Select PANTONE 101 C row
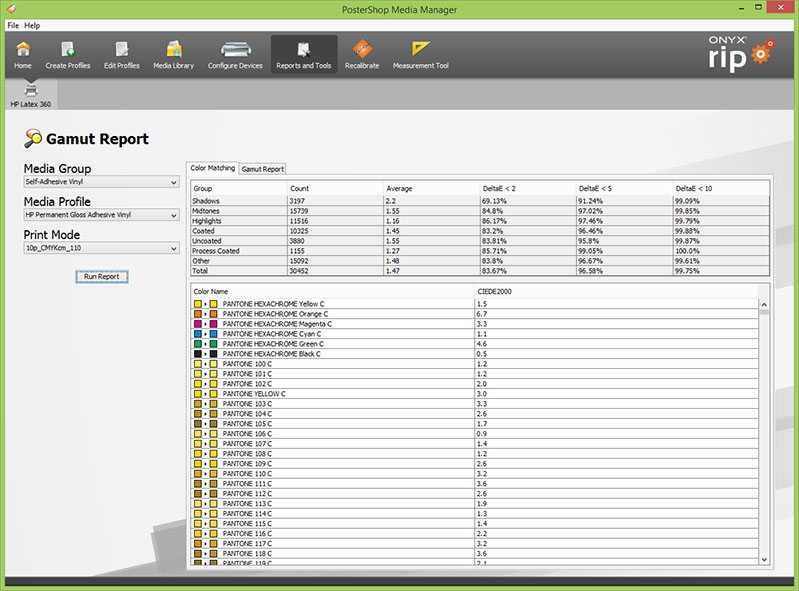Image resolution: width=799 pixels, height=591 pixels. [x=475, y=374]
